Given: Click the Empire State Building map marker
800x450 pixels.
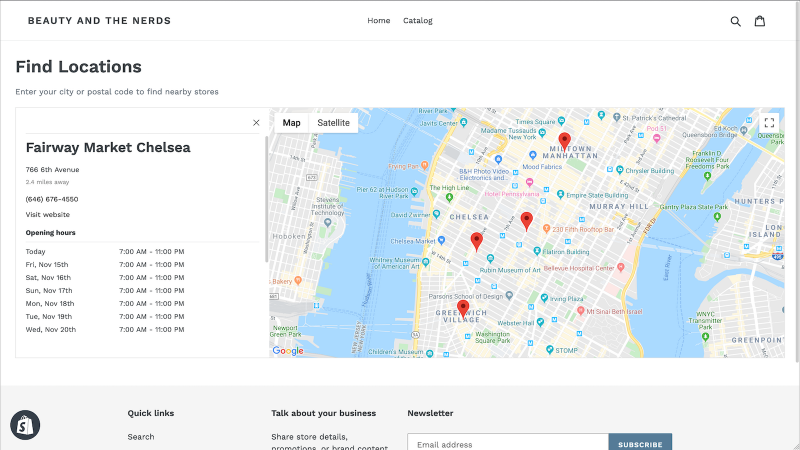Looking at the screenshot, I should click(561, 194).
